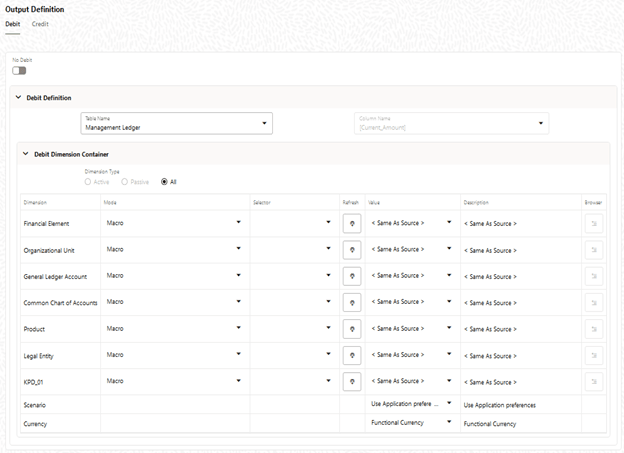Click Legal Entity dimension name
Viewport: 624px width, 453px height.
[38, 356]
